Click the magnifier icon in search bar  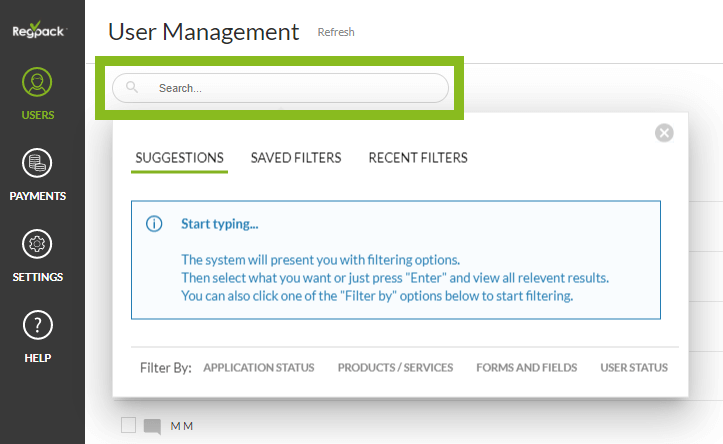click(132, 88)
